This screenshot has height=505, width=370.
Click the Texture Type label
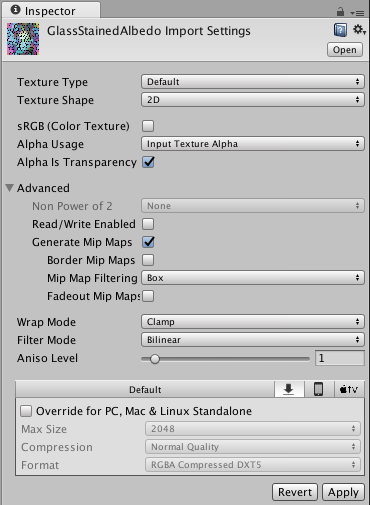click(x=52, y=82)
